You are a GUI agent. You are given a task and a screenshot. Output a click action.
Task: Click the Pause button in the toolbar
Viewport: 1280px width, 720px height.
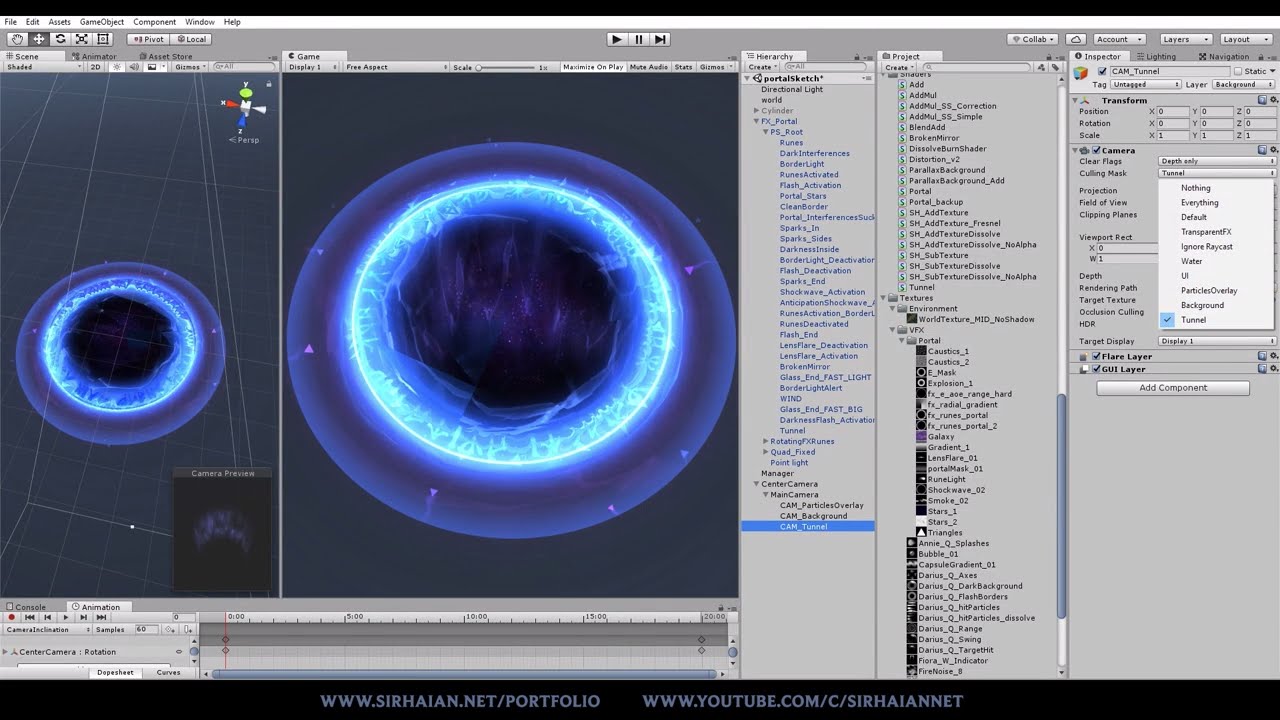[x=639, y=39]
